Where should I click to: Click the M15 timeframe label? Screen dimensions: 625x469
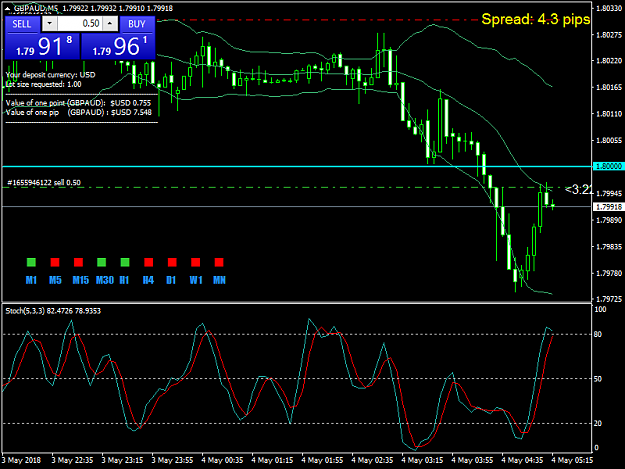pos(81,280)
